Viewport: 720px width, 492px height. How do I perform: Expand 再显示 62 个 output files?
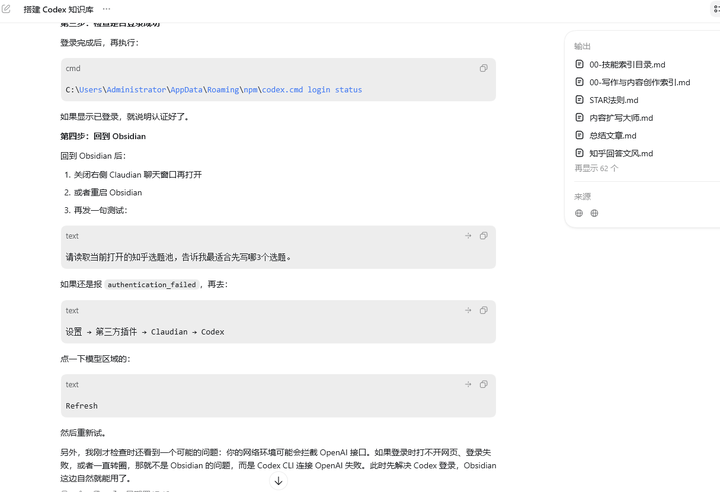[596, 168]
